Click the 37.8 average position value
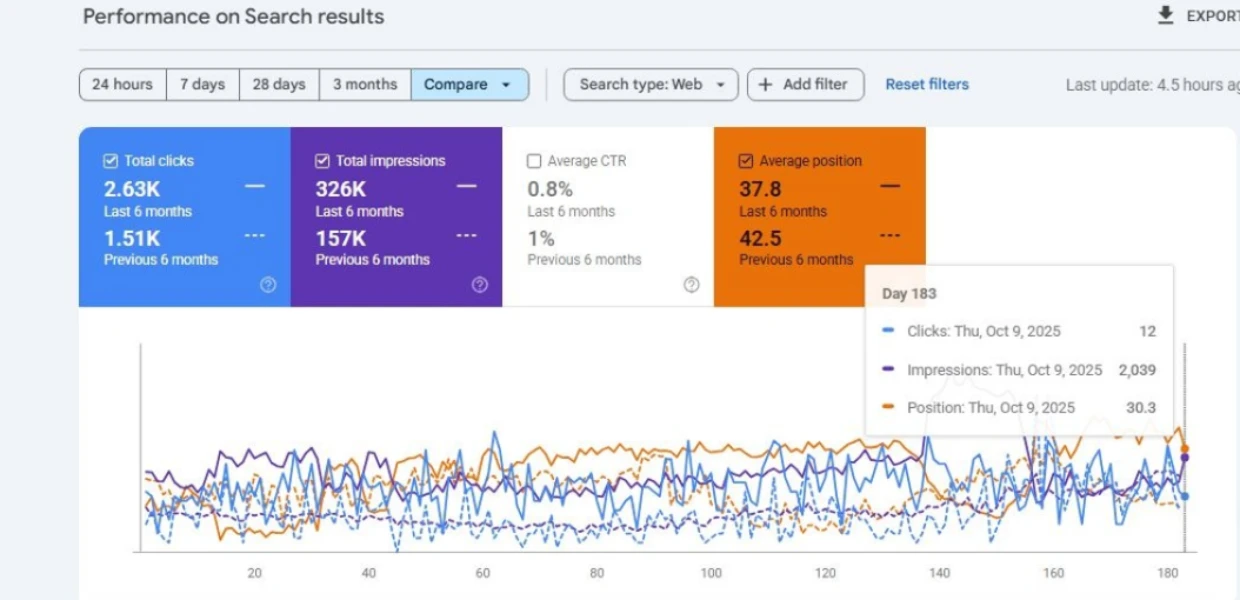Image resolution: width=1240 pixels, height=600 pixels. point(760,189)
